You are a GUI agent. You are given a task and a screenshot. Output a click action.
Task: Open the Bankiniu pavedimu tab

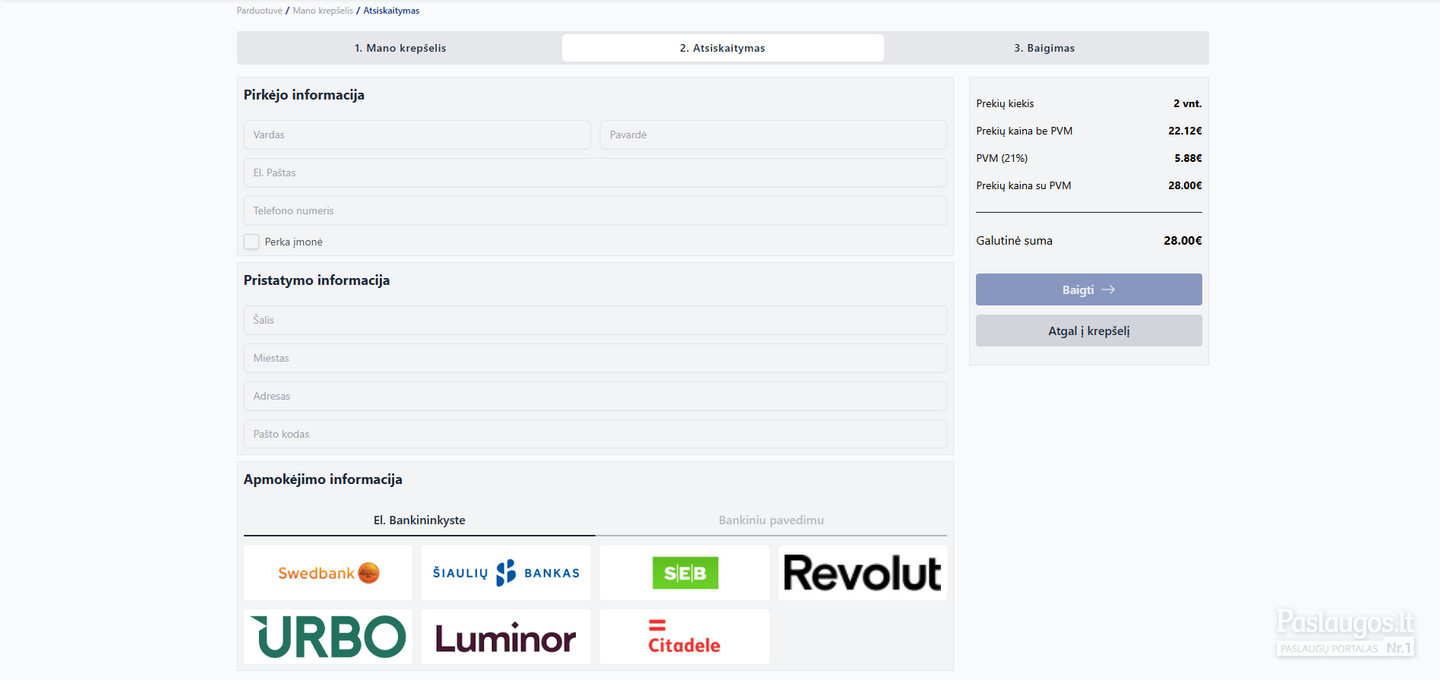click(x=771, y=520)
